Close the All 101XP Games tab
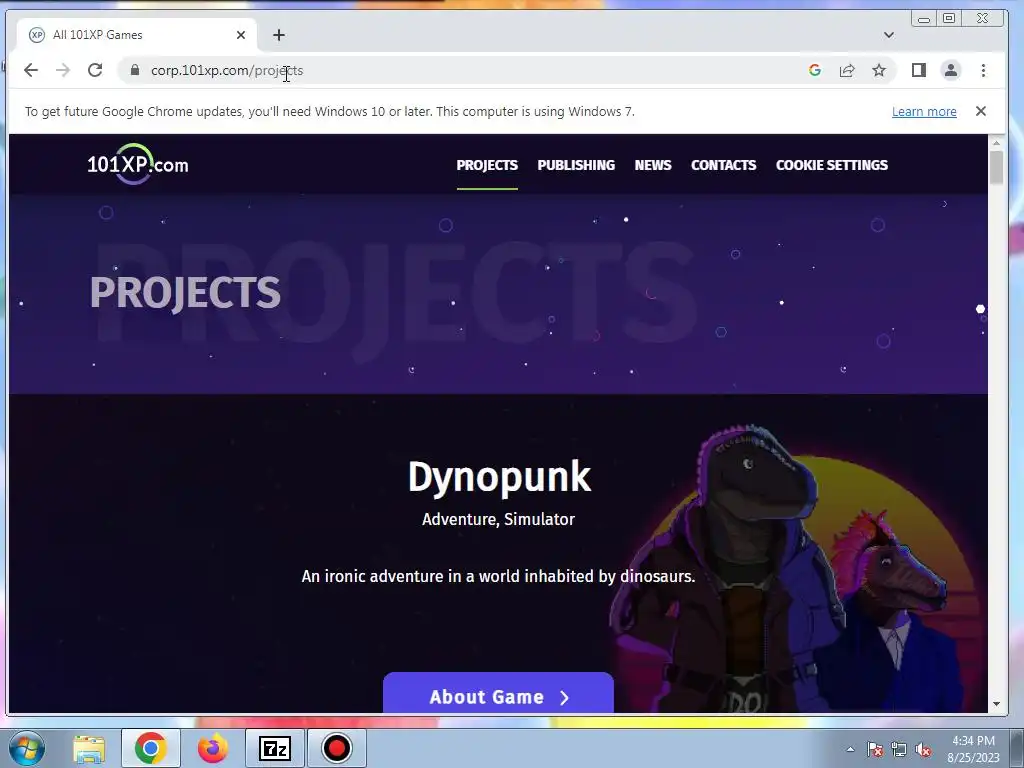 [x=241, y=35]
